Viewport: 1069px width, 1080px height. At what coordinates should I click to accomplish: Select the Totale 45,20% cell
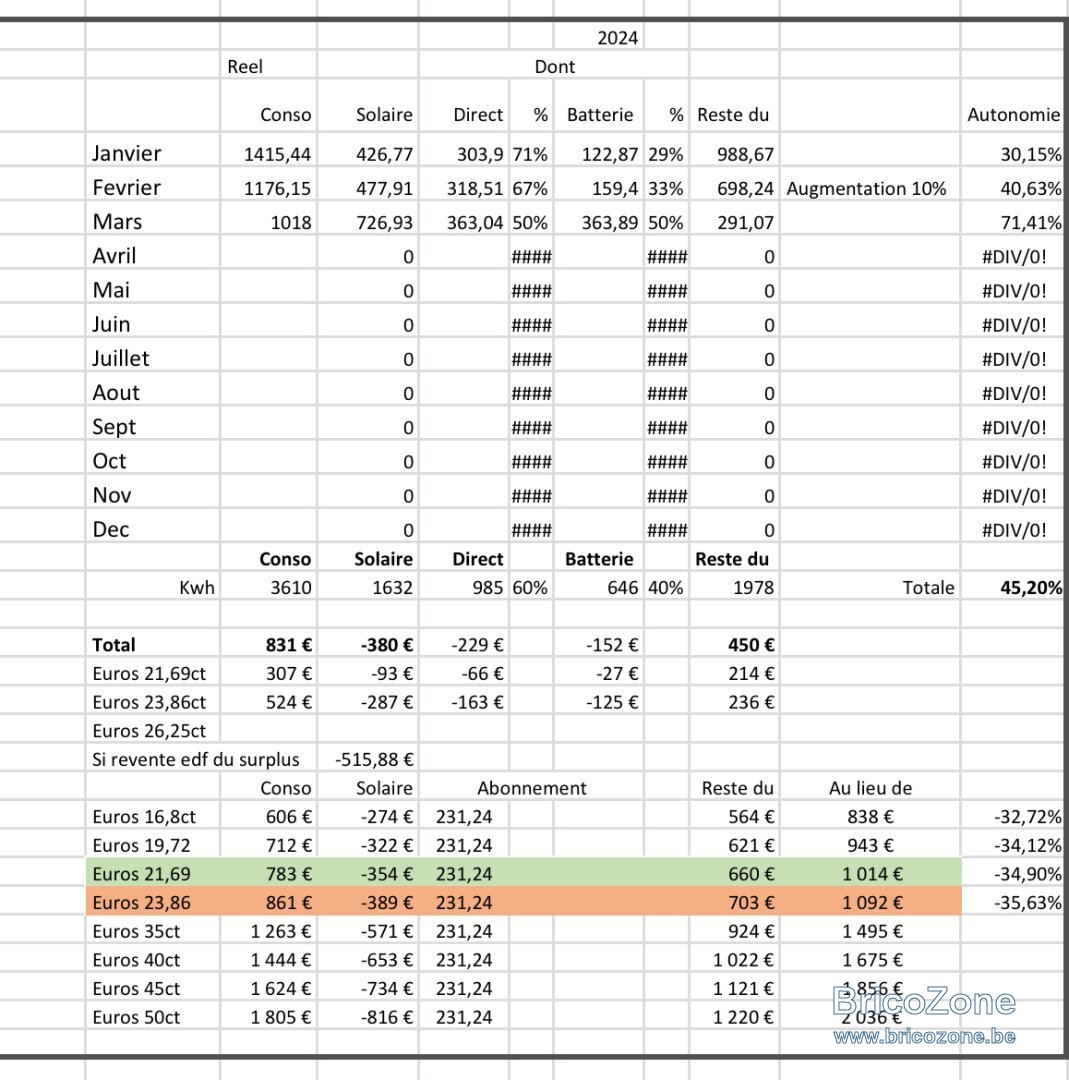point(1013,587)
